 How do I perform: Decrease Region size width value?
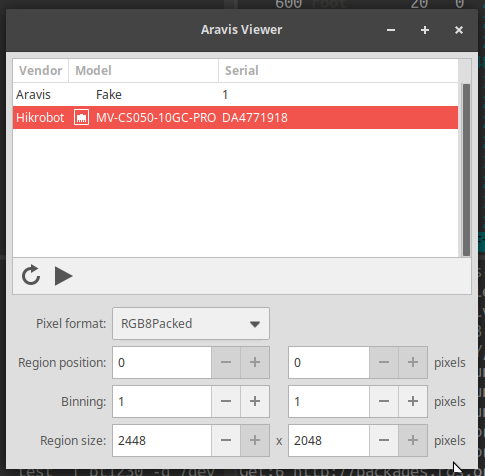[226, 441]
